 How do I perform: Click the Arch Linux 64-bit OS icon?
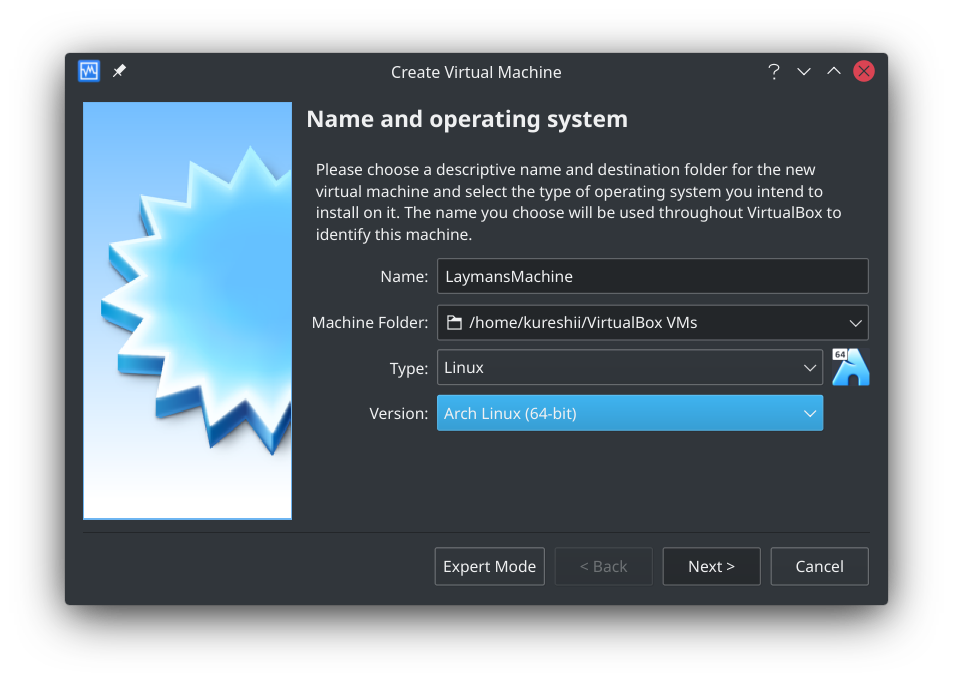click(850, 367)
